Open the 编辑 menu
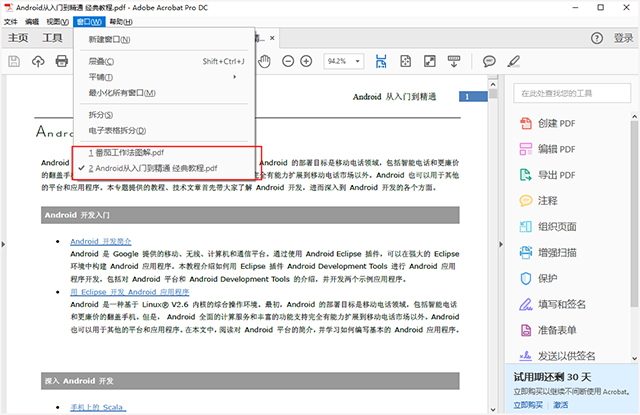The width and height of the screenshot is (640, 415). click(32, 22)
